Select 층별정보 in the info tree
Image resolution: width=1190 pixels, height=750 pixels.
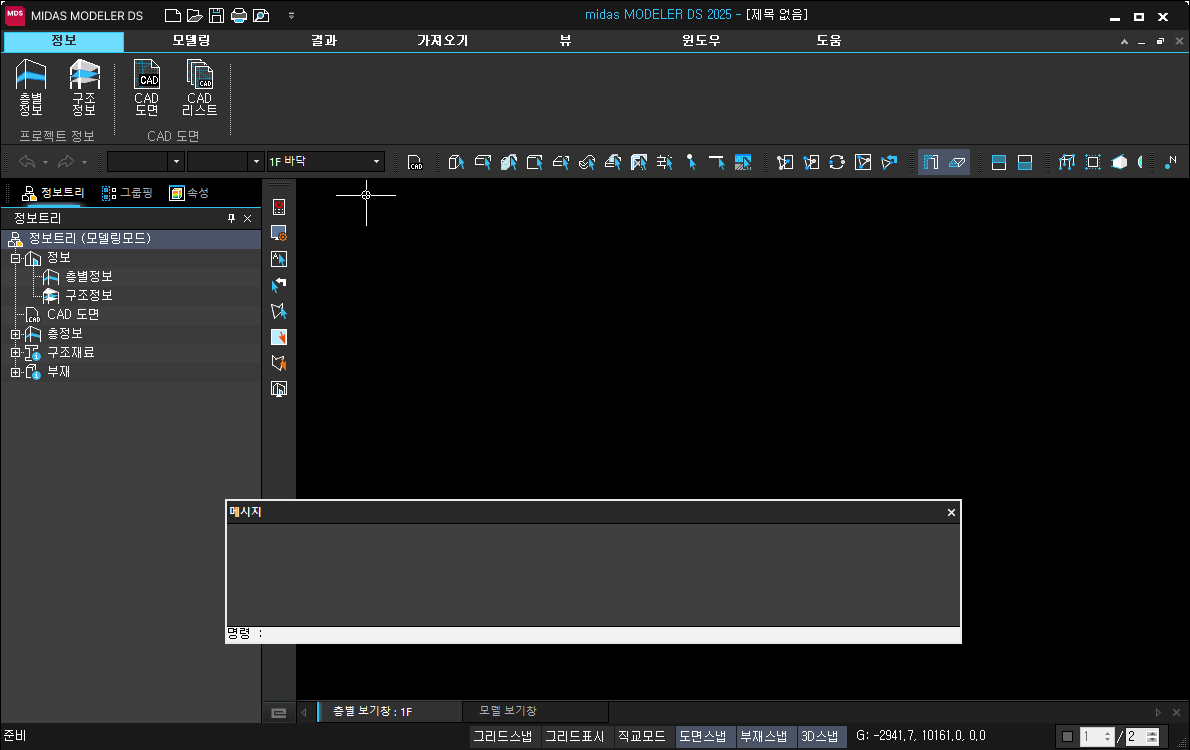[x=89, y=277]
